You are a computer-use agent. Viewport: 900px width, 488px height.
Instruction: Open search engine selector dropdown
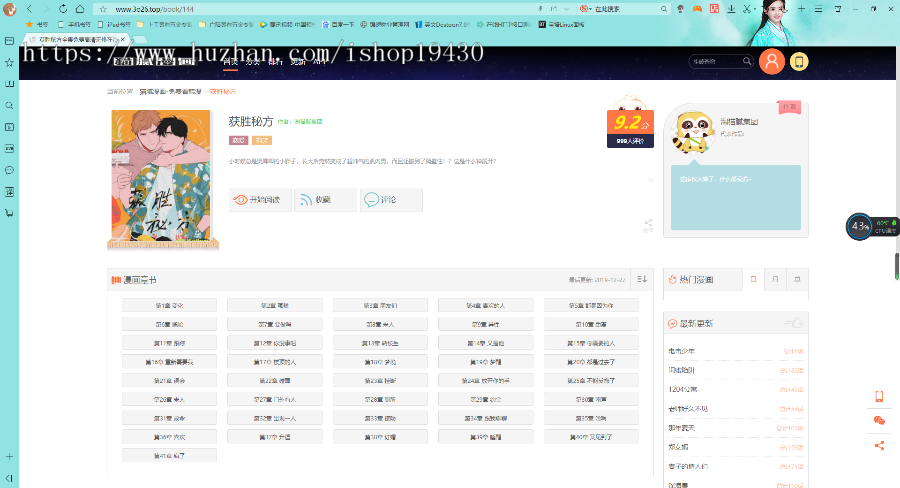585,9
